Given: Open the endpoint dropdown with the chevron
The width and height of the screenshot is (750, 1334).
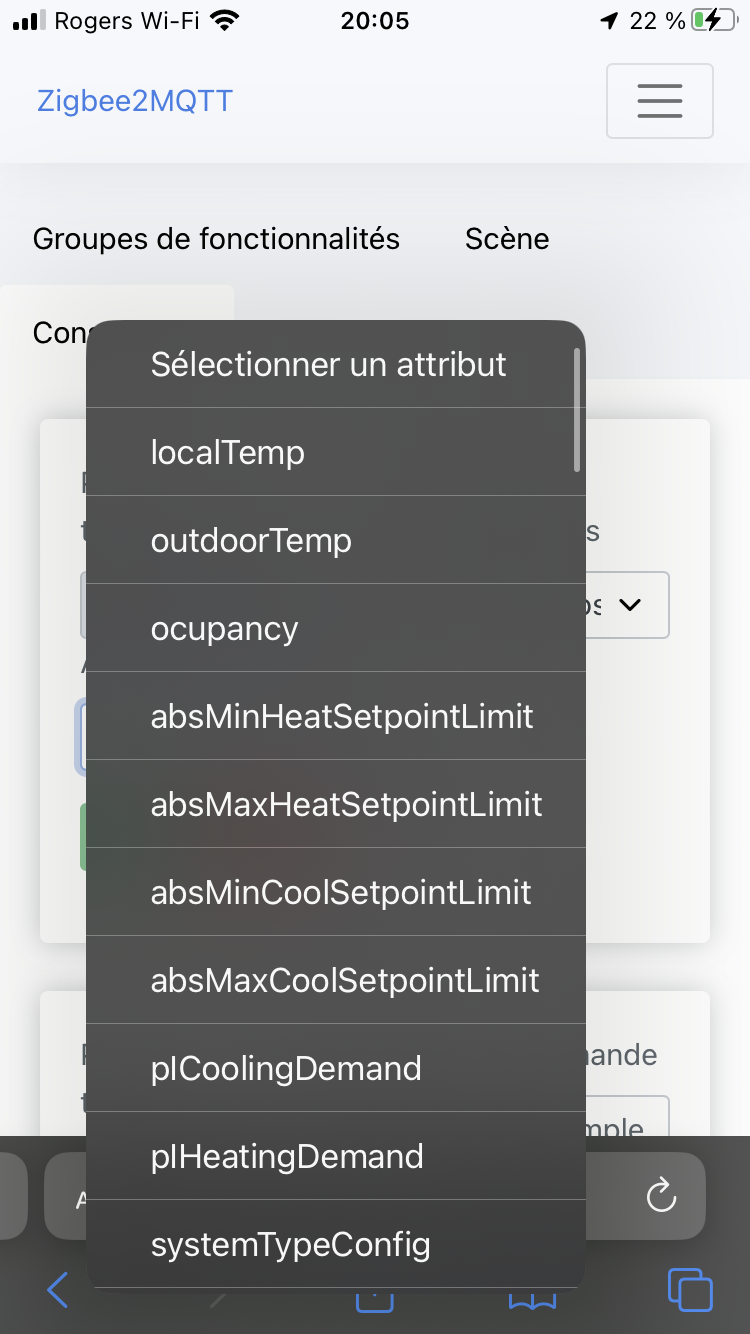Looking at the screenshot, I should click(631, 605).
